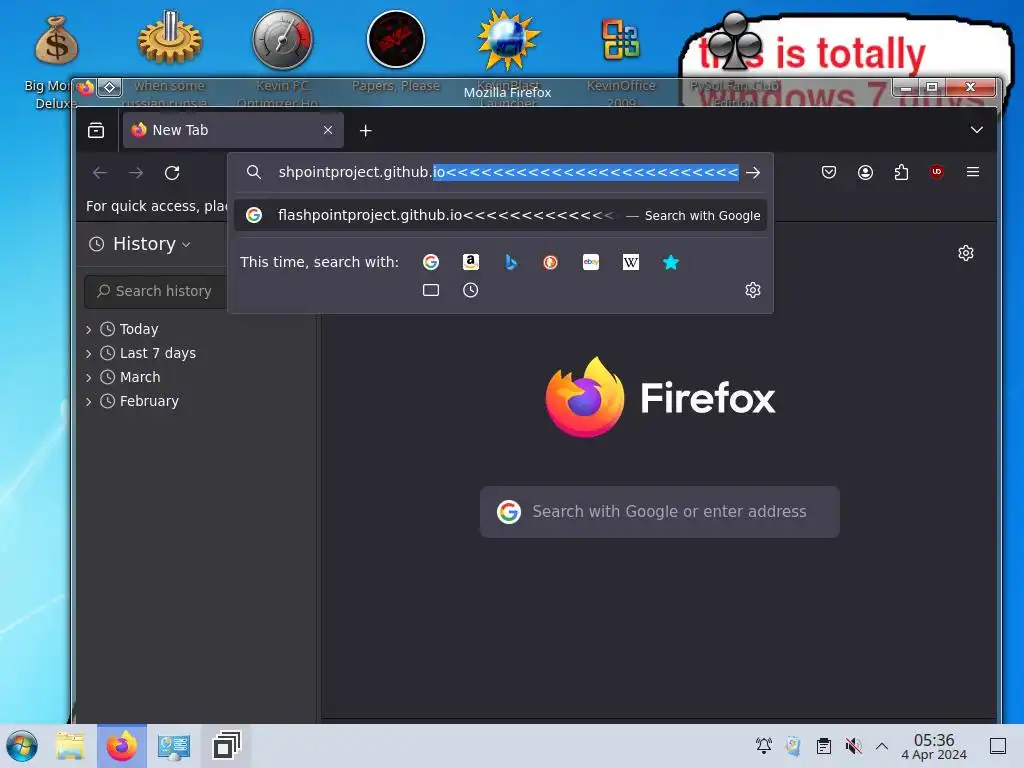Screen dimensions: 1024x768
Task: Search this time in Bookmarks
Action: pyautogui.click(x=671, y=262)
